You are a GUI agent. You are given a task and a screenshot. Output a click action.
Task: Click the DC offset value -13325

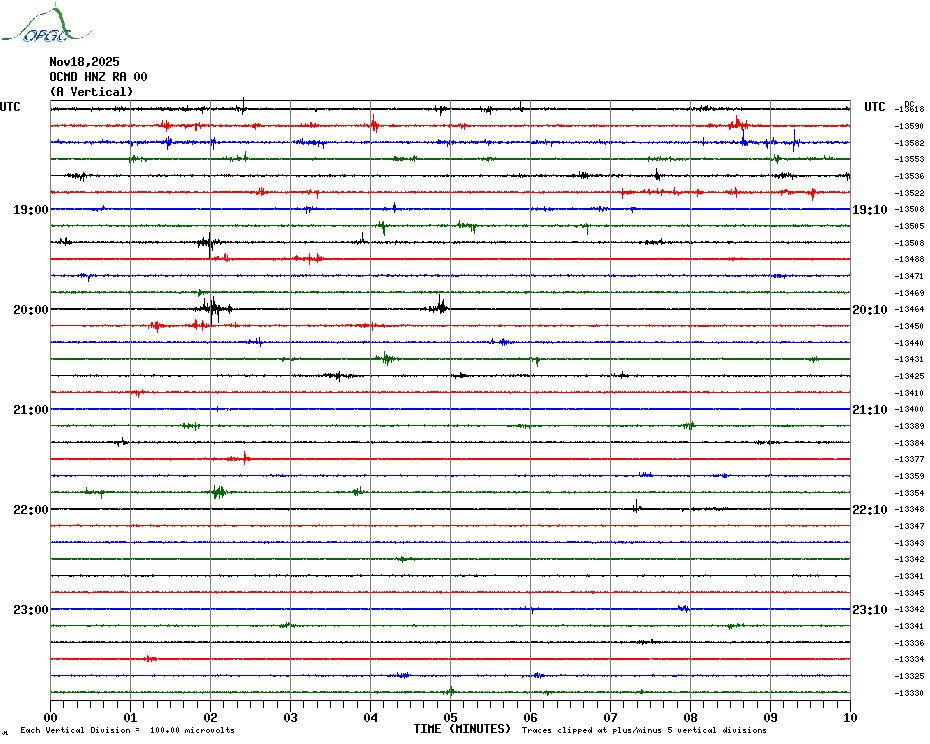909,676
